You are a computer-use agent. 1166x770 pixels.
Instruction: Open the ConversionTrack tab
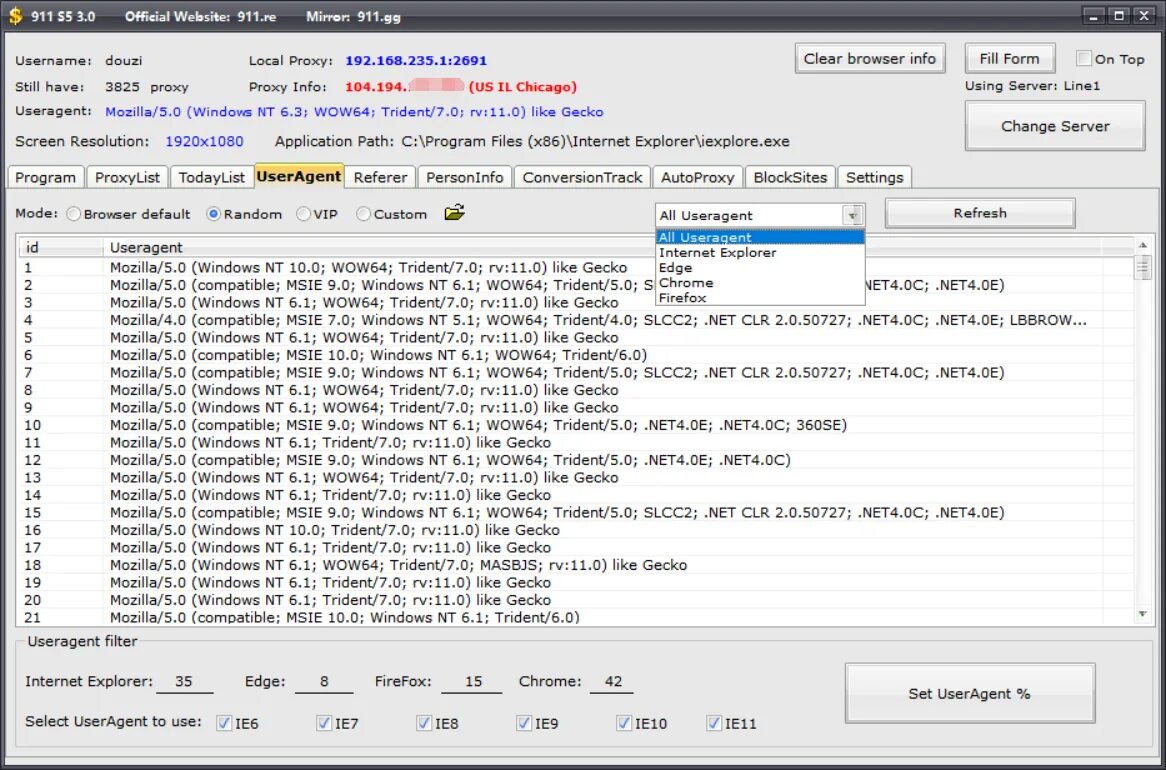pos(582,177)
